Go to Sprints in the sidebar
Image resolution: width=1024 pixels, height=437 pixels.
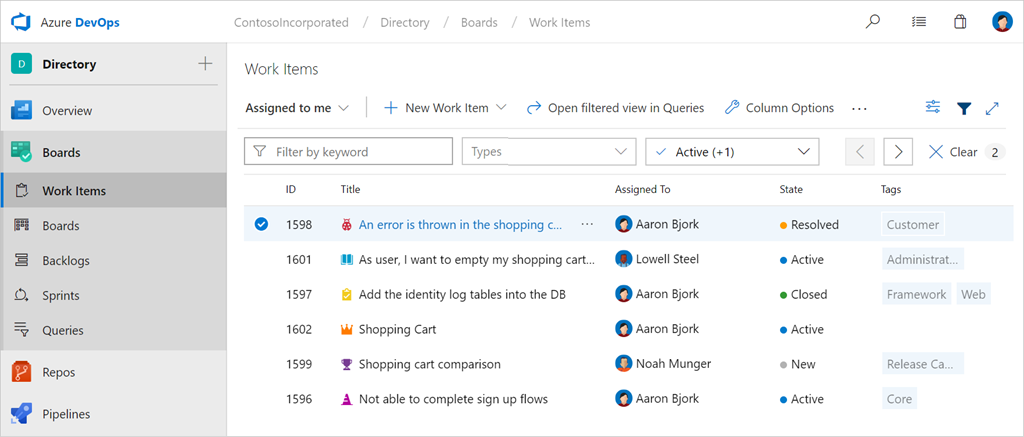pos(62,295)
